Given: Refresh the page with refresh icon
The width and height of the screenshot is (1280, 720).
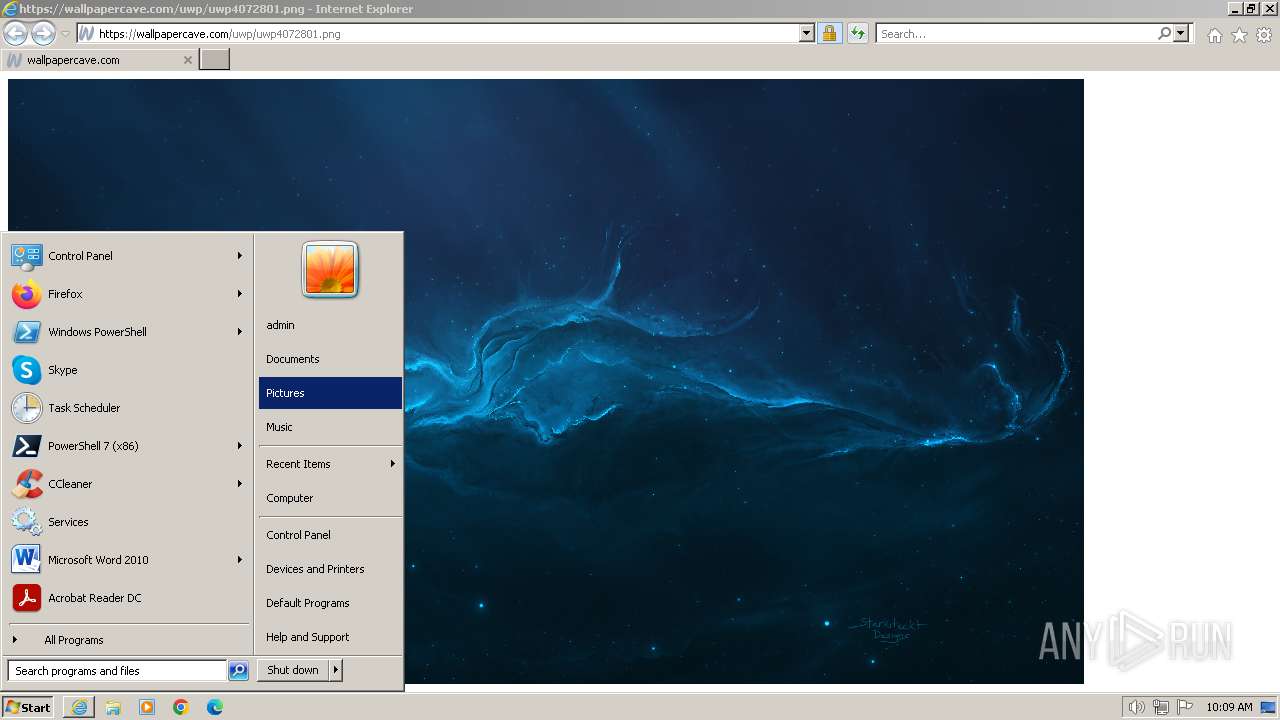Looking at the screenshot, I should pos(857,33).
